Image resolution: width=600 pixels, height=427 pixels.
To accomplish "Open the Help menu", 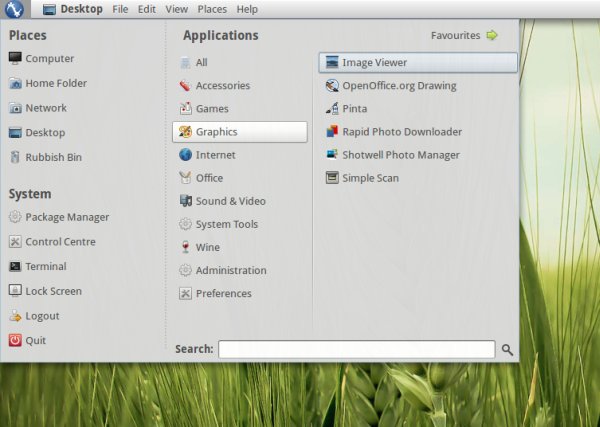I will (x=247, y=9).
